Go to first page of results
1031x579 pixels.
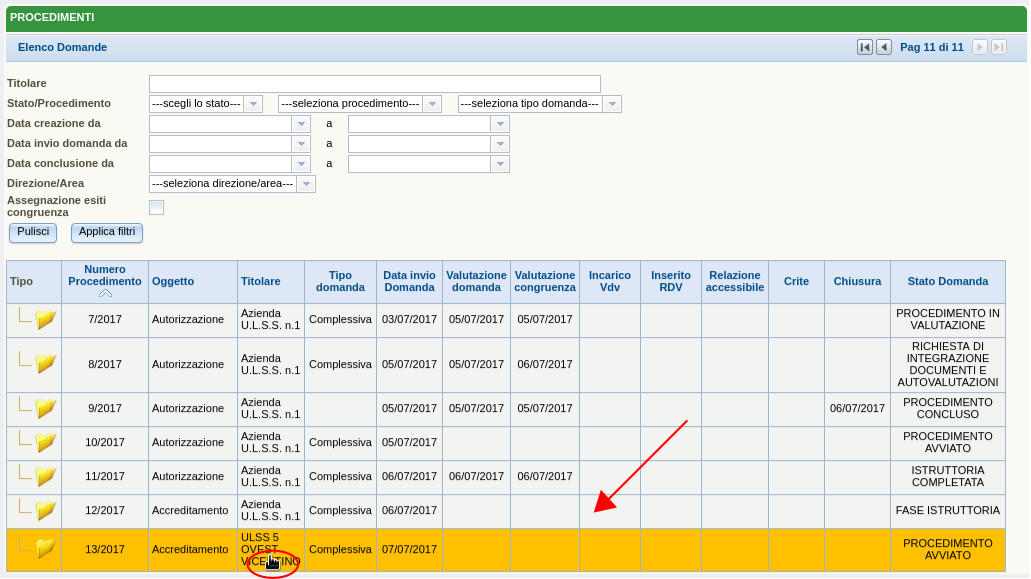pyautogui.click(x=865, y=47)
